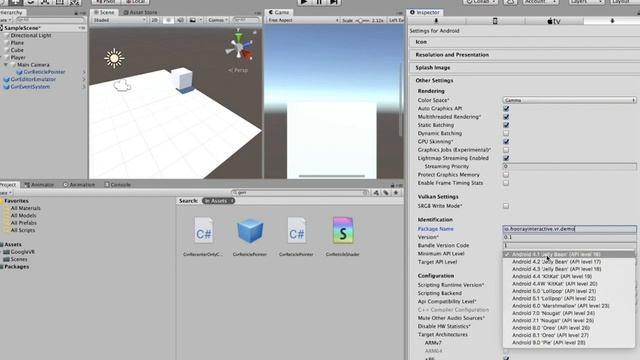
Task: Click the 'In Assets' search filter button
Action: coord(218,201)
